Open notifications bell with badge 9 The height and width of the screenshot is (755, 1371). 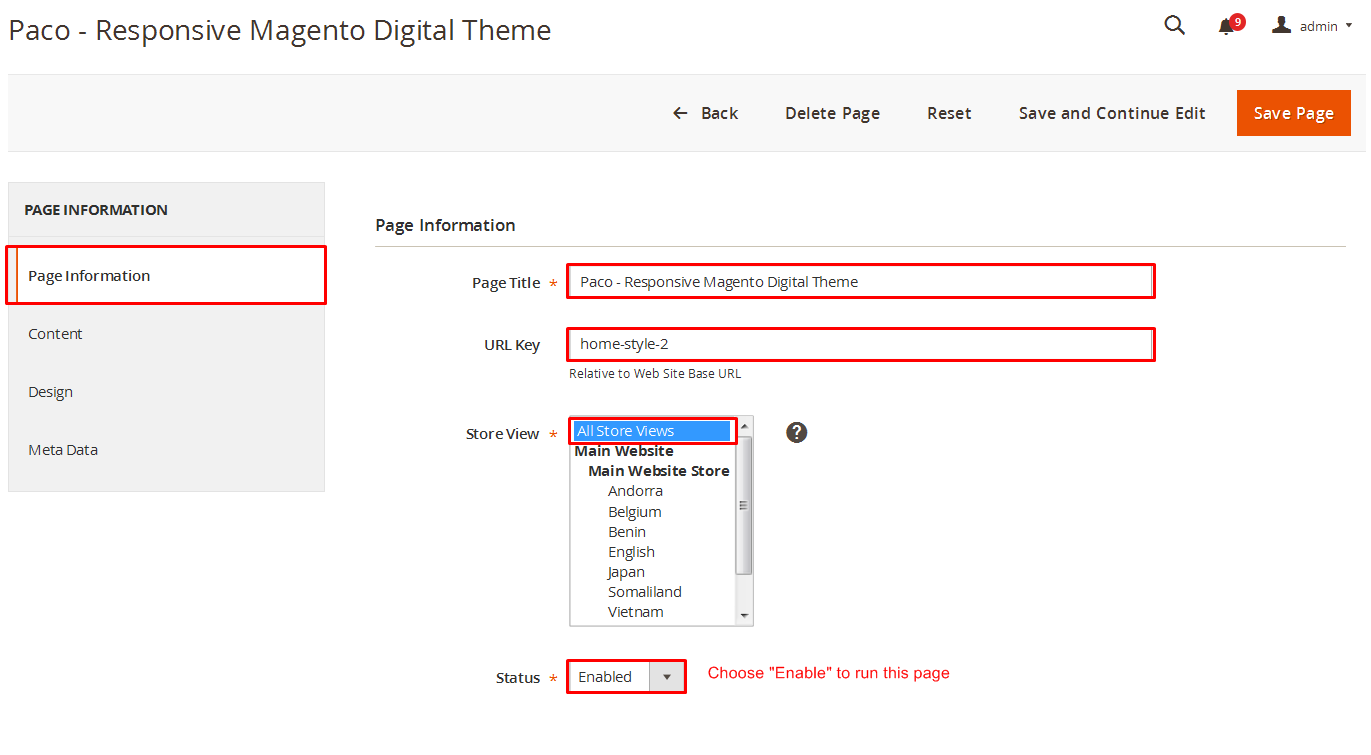1229,25
